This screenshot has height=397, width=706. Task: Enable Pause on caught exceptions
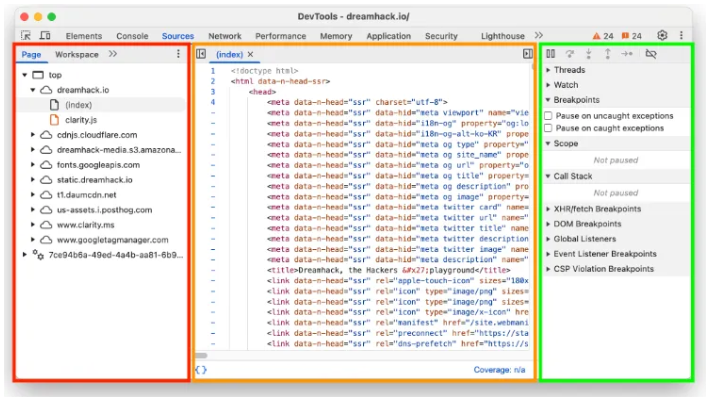point(548,128)
